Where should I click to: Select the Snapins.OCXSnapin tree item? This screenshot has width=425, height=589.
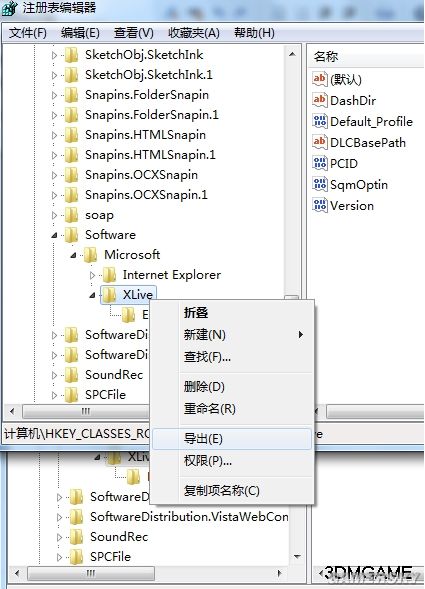(x=141, y=175)
